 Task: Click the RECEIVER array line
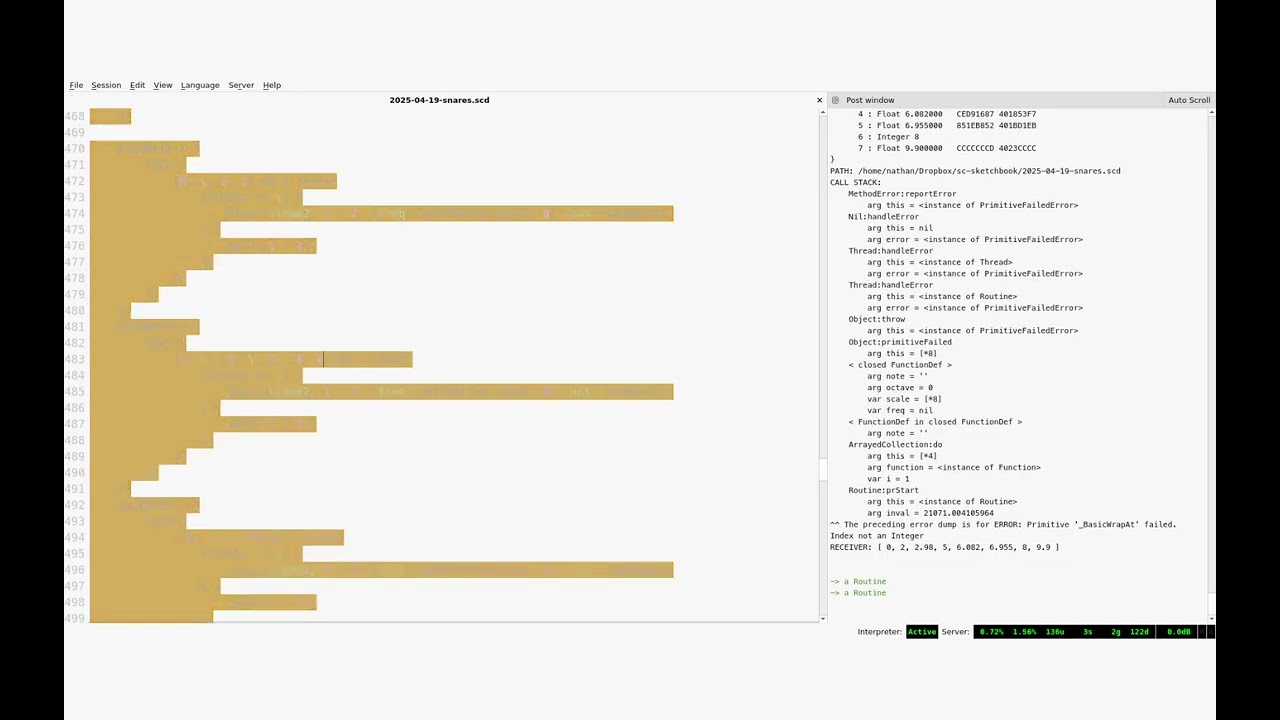coord(944,547)
